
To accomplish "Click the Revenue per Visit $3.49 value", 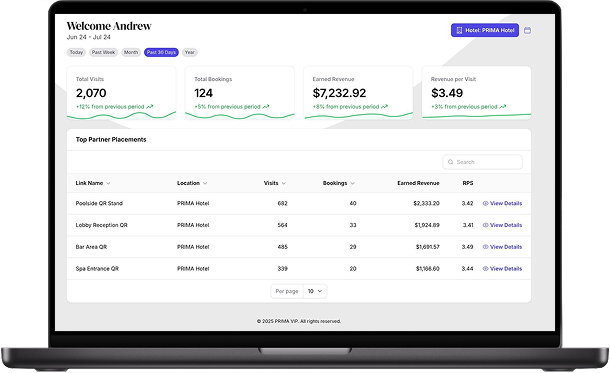I will pos(447,93).
